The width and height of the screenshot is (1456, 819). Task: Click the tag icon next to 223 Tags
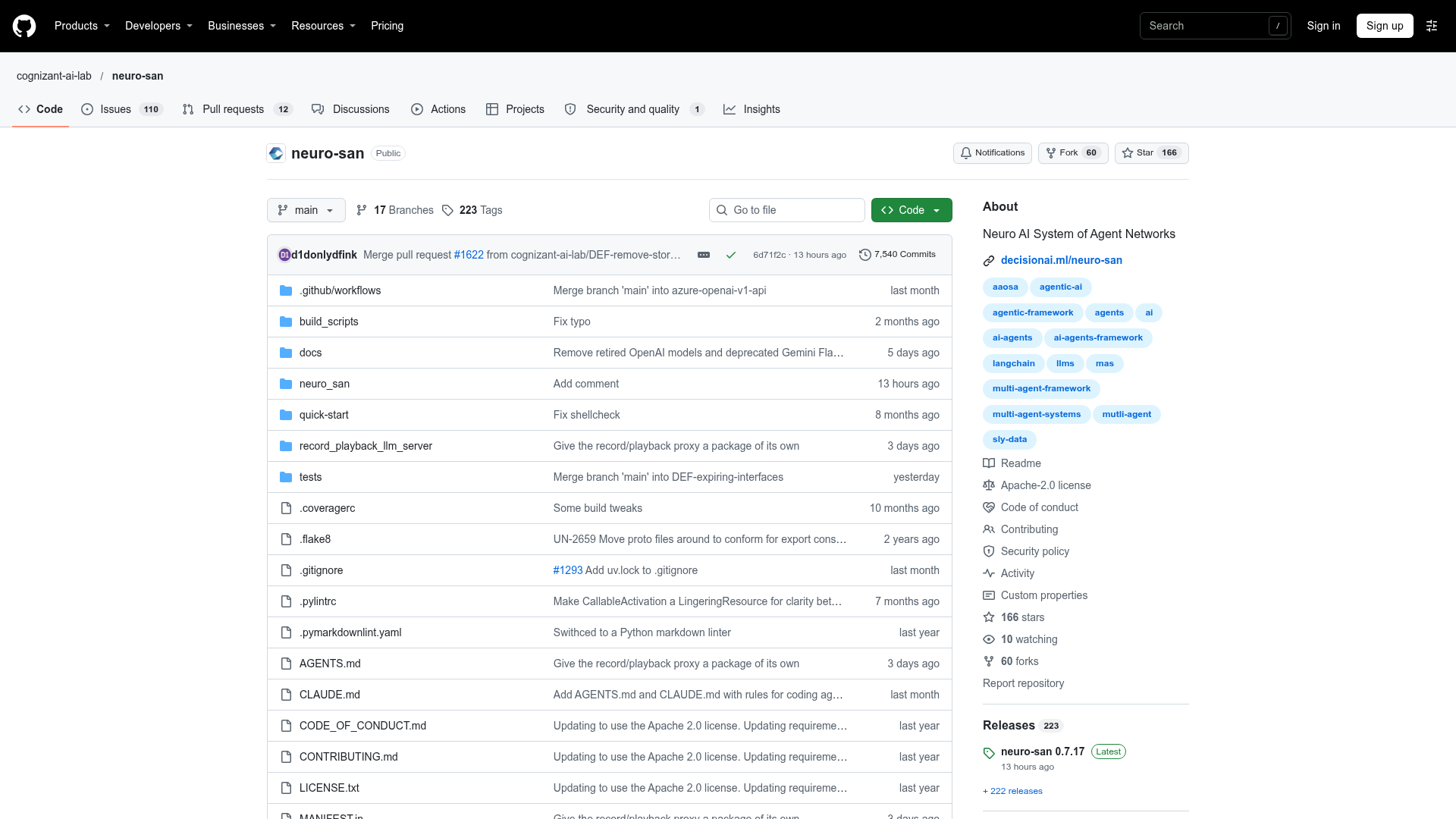click(x=447, y=210)
